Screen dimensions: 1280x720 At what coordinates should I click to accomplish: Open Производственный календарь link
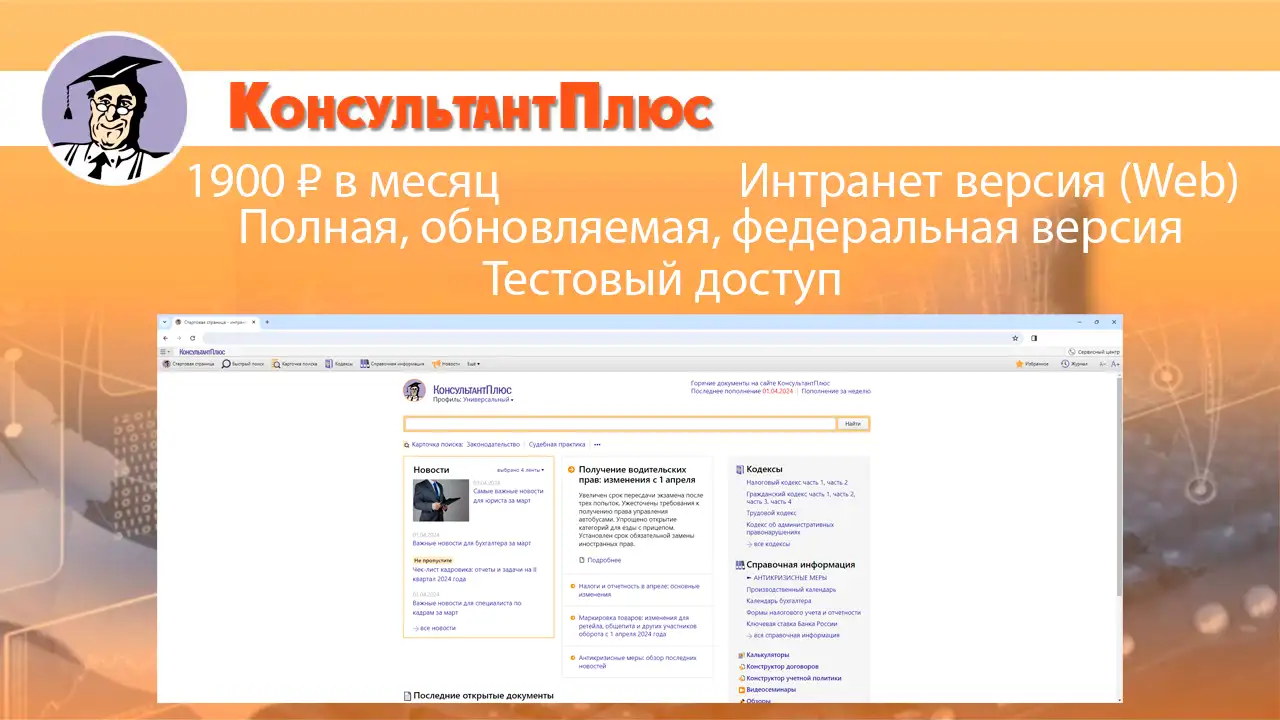pos(791,589)
